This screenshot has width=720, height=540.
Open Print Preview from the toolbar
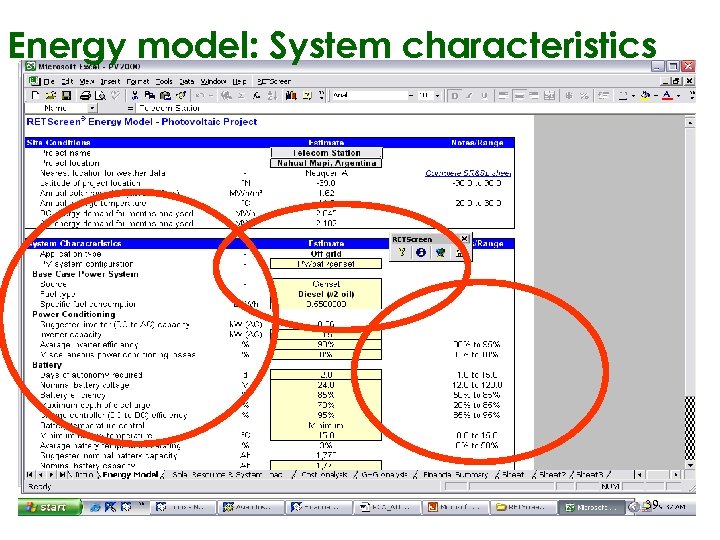coord(100,96)
